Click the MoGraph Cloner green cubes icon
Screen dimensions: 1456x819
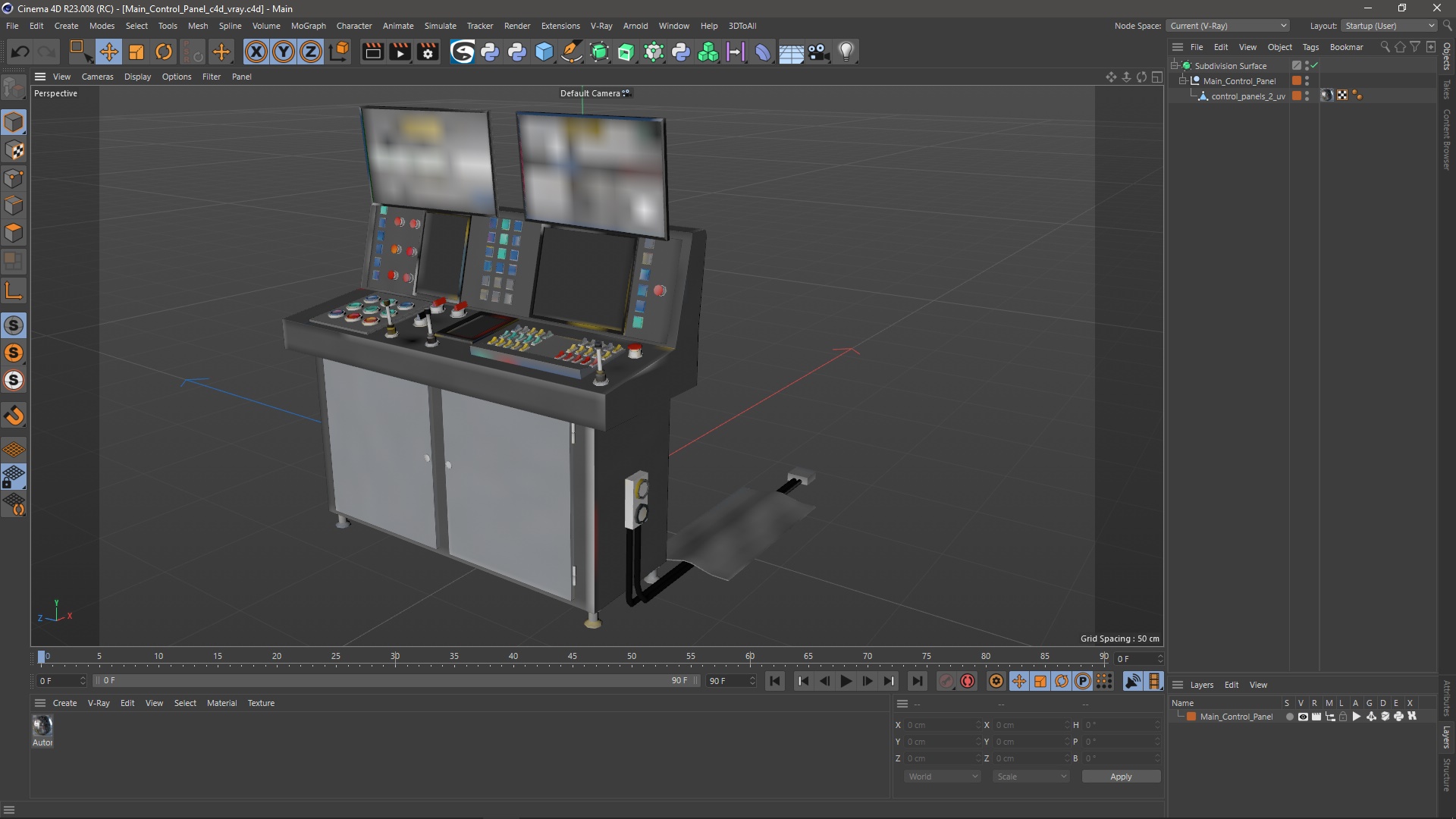click(708, 52)
